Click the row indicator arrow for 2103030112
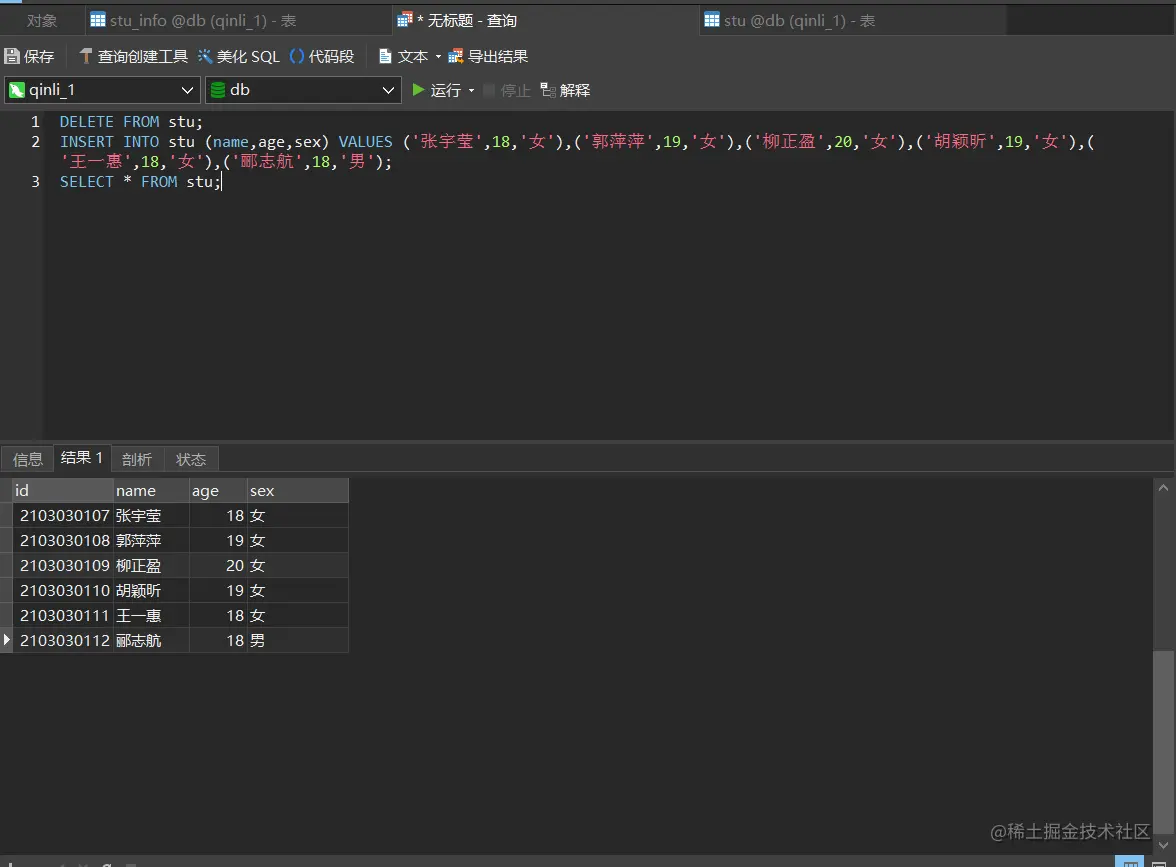The image size is (1176, 867). (x=7, y=640)
